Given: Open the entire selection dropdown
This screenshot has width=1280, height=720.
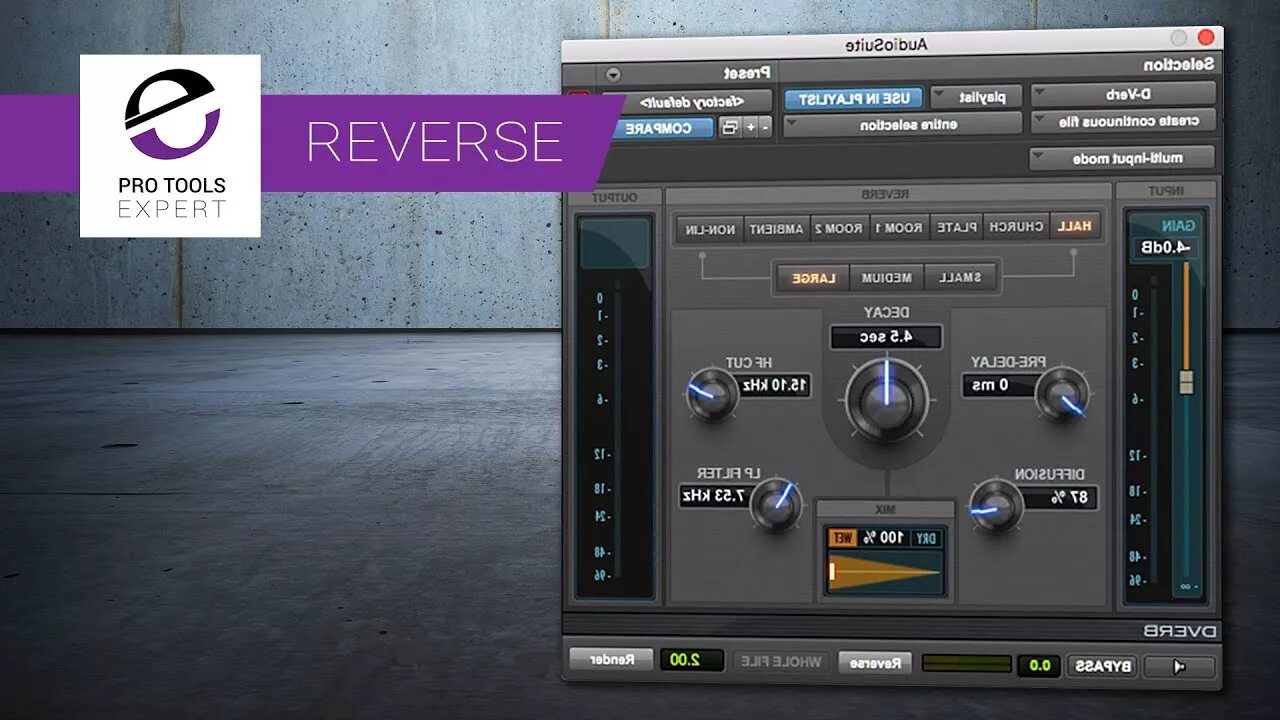Looking at the screenshot, I should 903,125.
